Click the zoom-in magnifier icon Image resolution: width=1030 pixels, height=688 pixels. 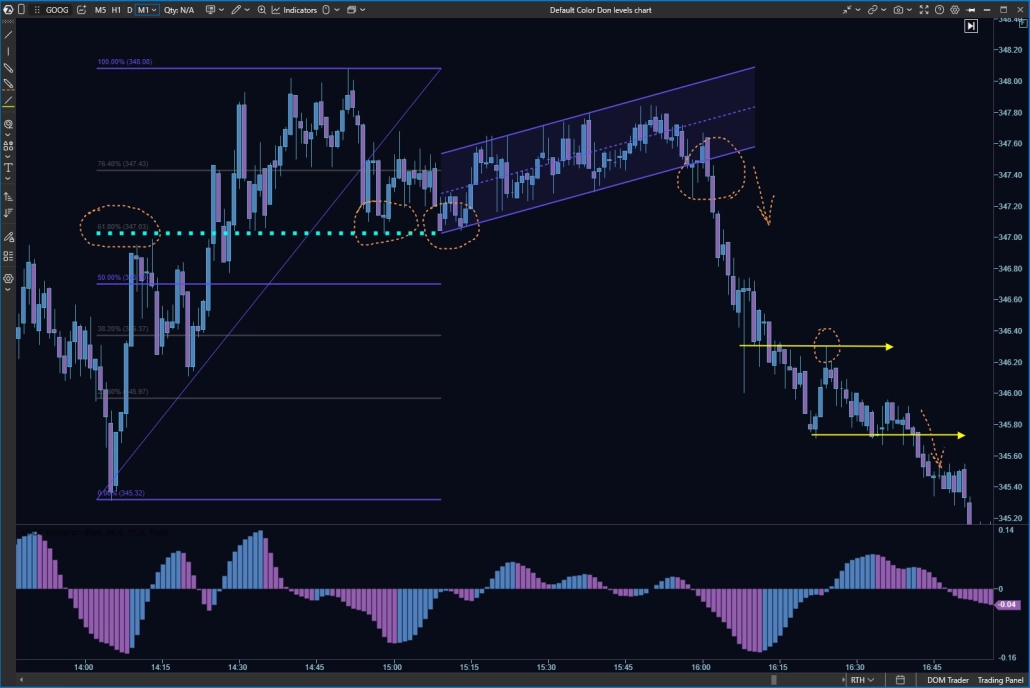pyautogui.click(x=261, y=10)
